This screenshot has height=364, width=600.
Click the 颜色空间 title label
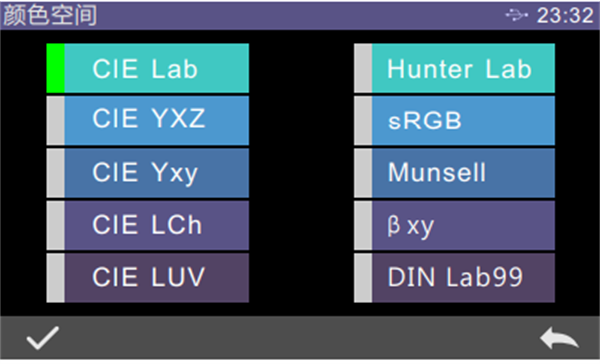tap(50, 16)
